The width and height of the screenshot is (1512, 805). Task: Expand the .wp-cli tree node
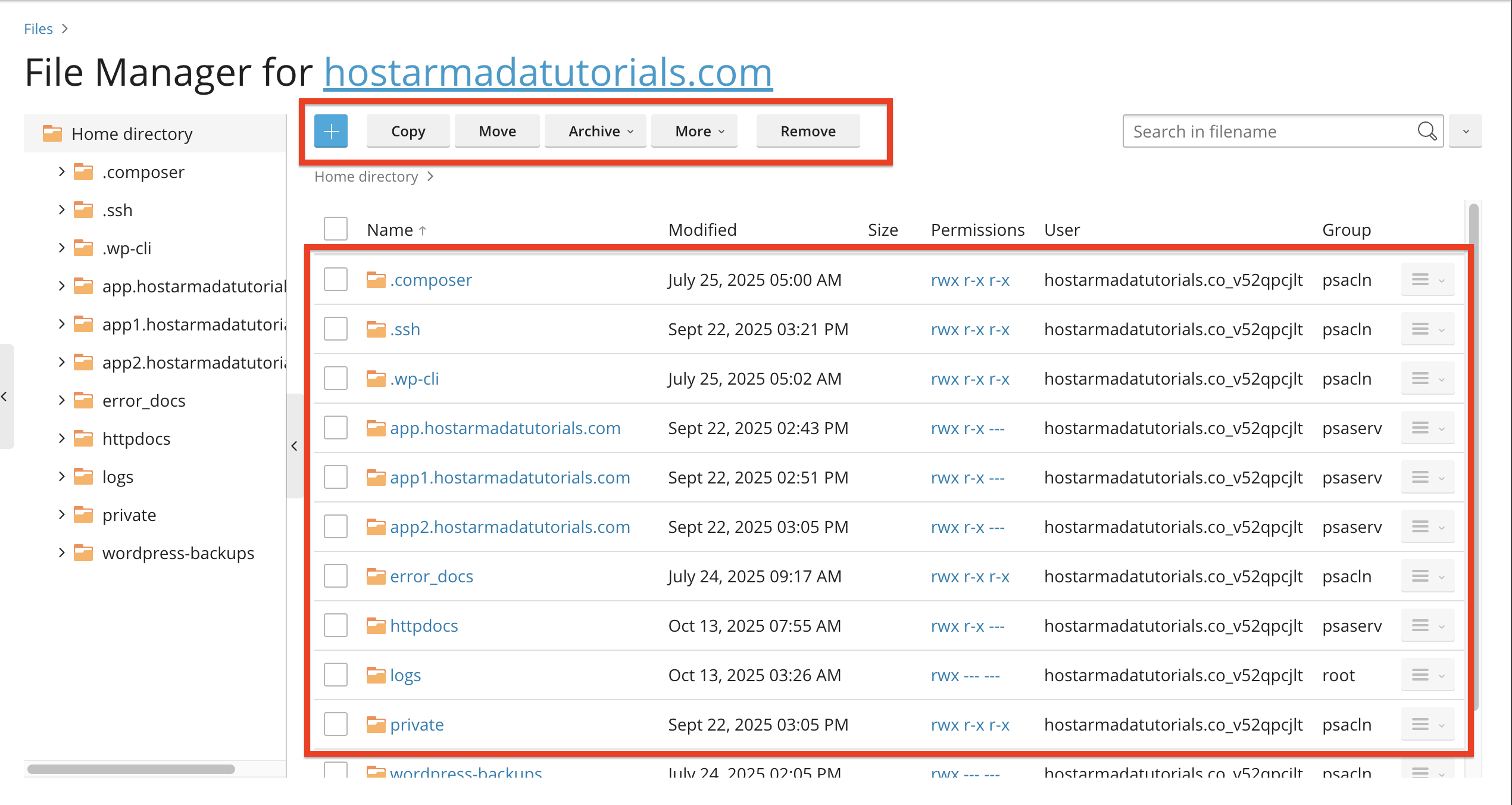61,248
